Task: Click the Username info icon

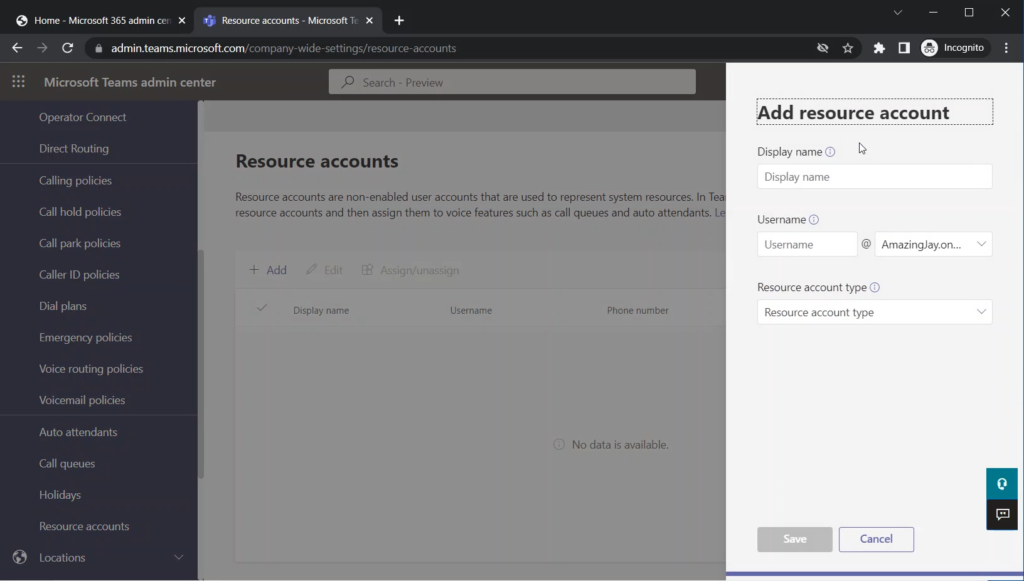Action: click(x=813, y=220)
